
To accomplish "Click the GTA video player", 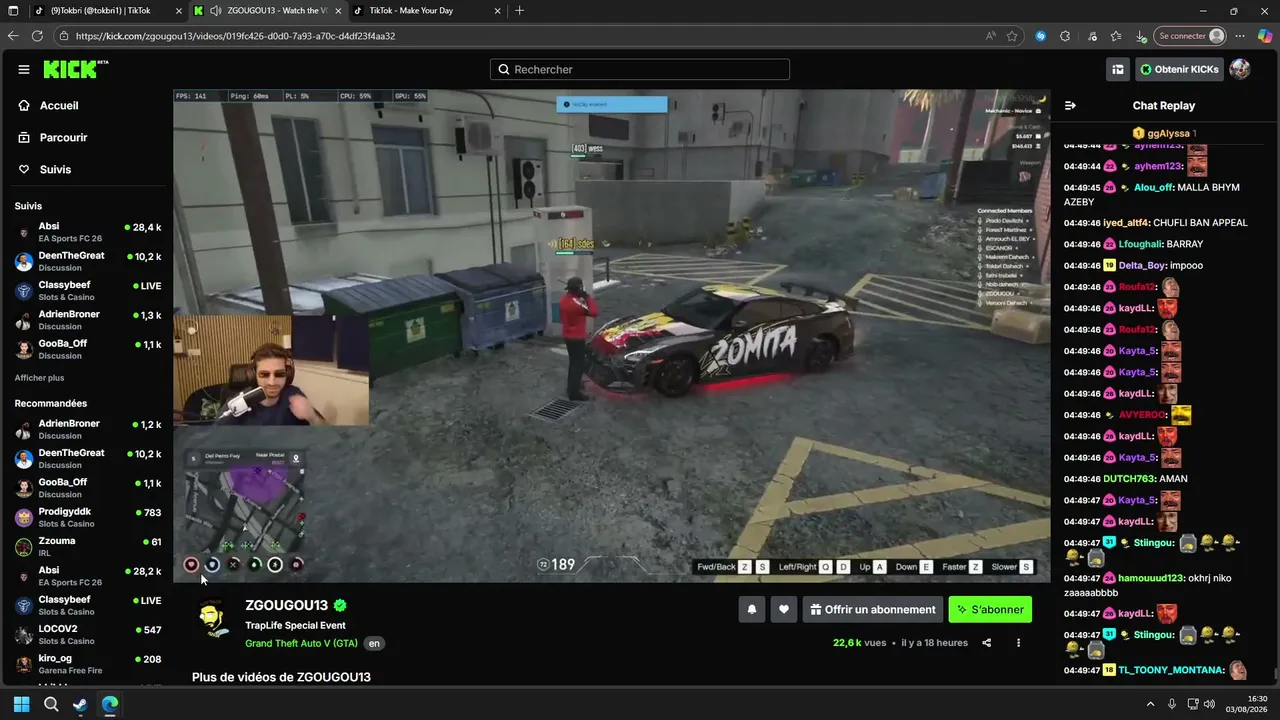I will (x=611, y=336).
